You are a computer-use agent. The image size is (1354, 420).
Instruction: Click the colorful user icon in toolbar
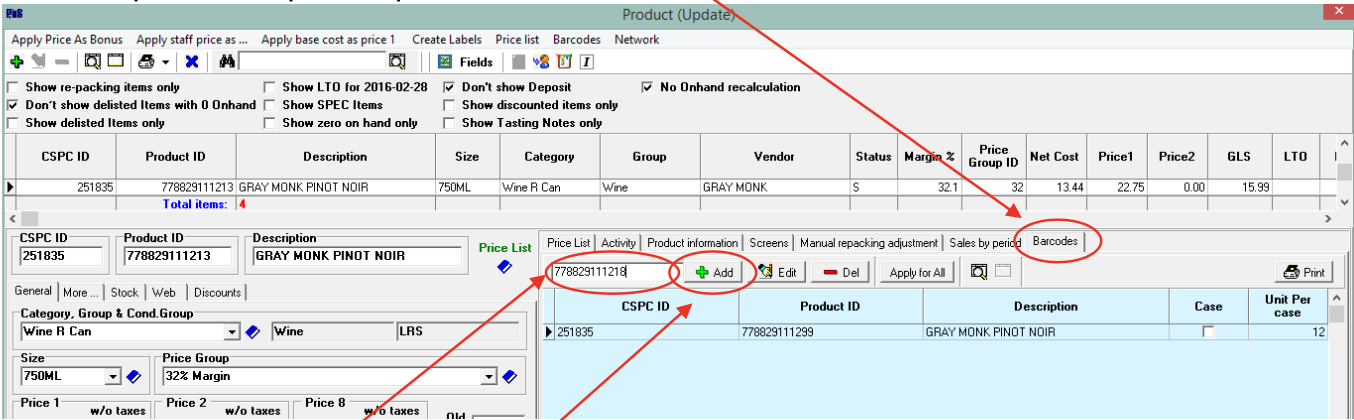pyautogui.click(x=541, y=62)
